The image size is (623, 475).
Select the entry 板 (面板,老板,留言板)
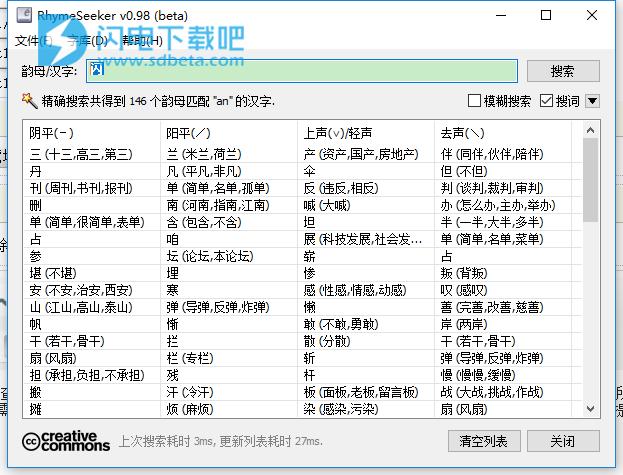pos(361,393)
